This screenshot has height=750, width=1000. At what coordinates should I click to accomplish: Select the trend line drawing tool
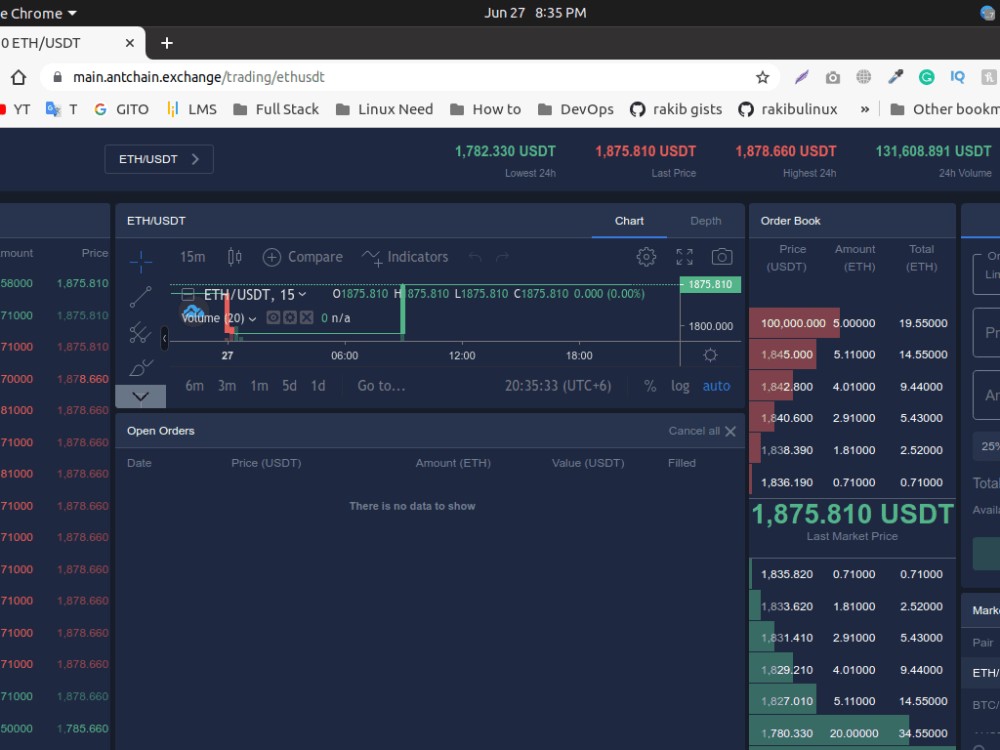click(141, 294)
